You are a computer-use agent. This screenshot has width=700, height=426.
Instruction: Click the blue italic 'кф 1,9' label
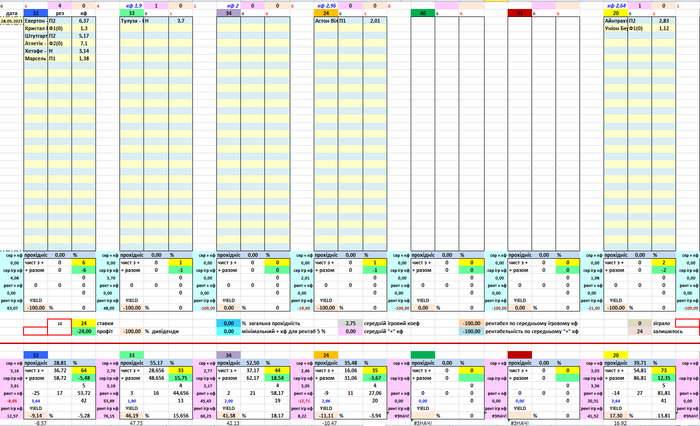[x=134, y=6]
